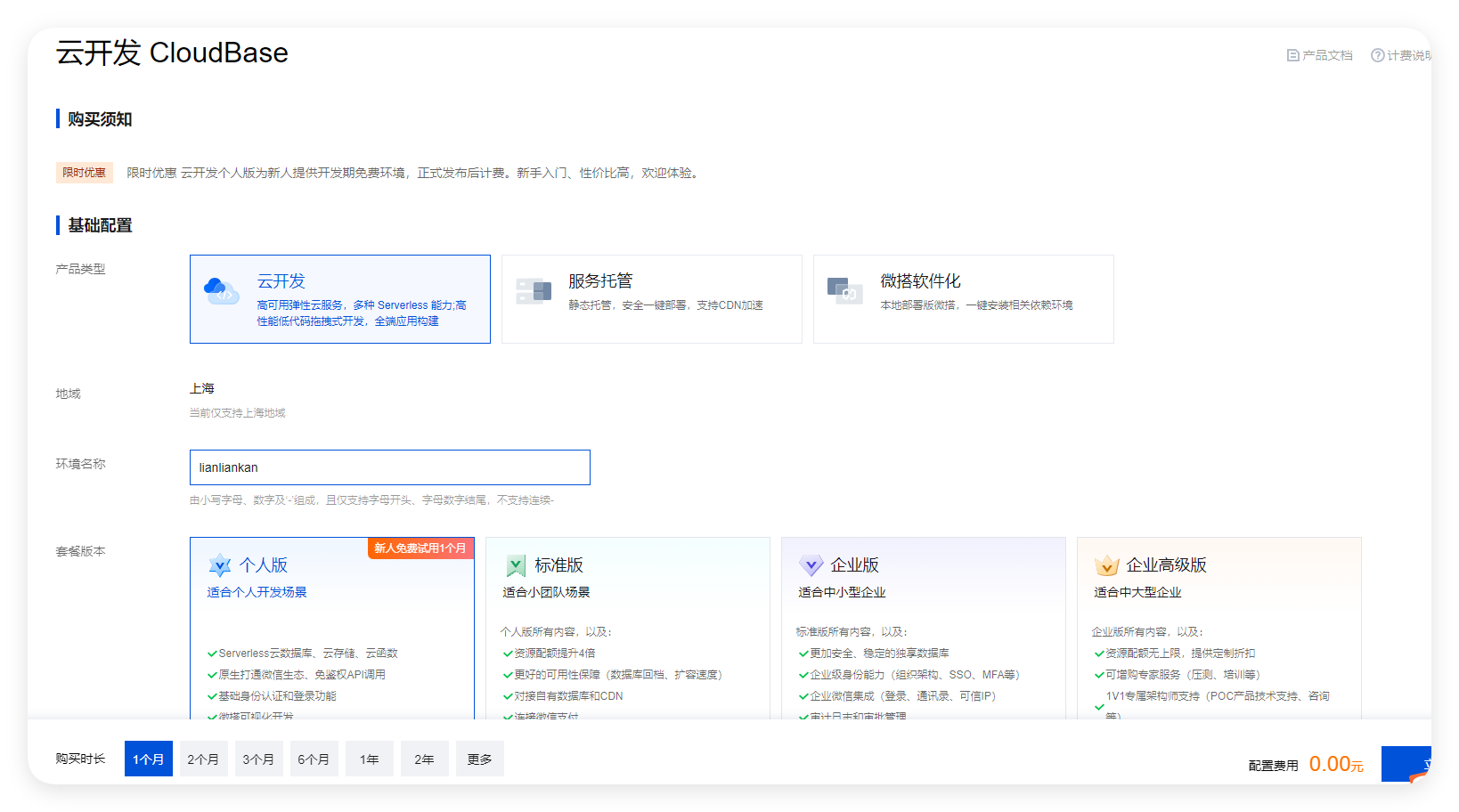Select the 服务托管 product type card
The height and width of the screenshot is (812, 1459).
pos(652,299)
